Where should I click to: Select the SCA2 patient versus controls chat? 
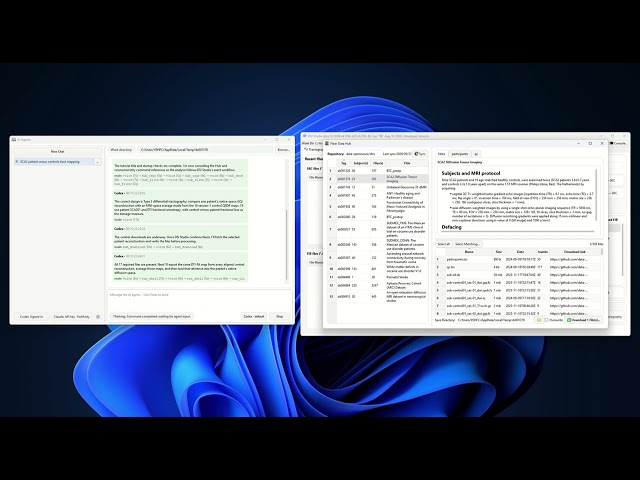54,162
